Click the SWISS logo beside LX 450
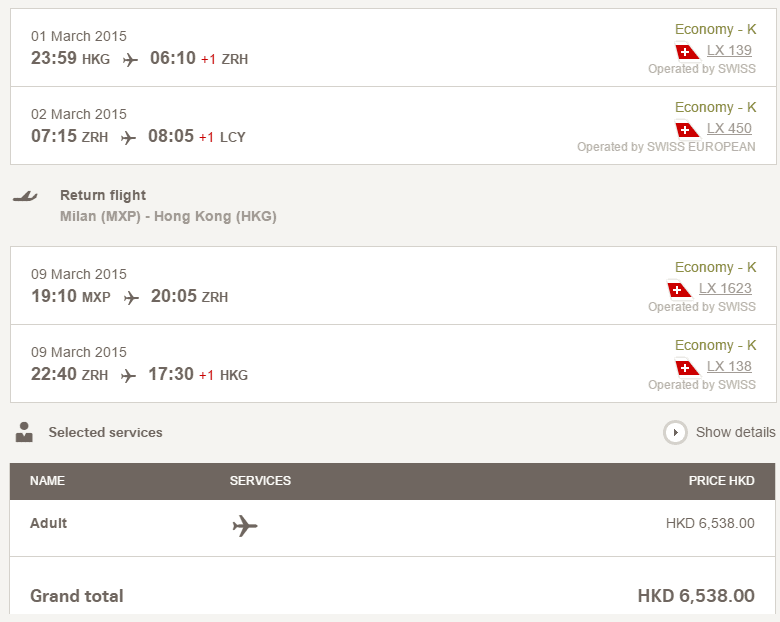 (x=687, y=129)
